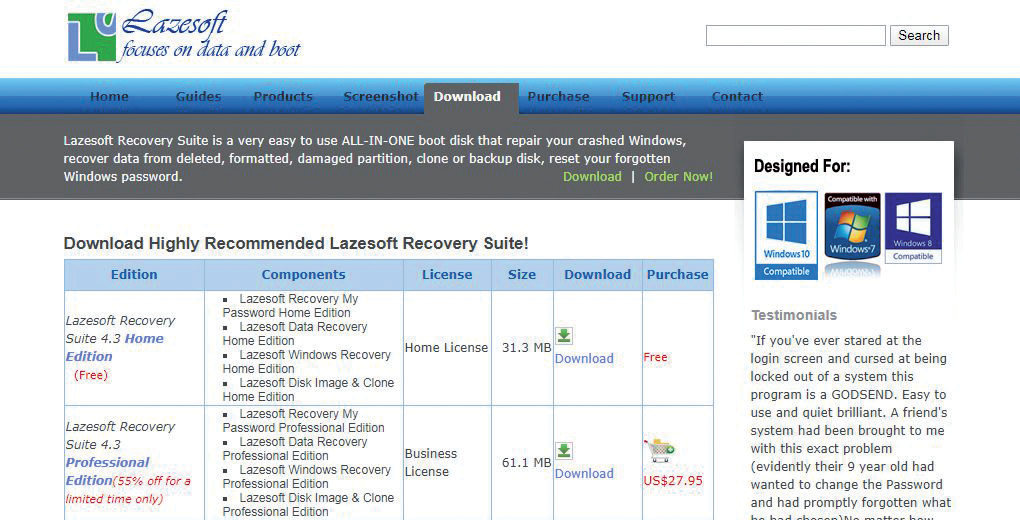Image resolution: width=1020 pixels, height=520 pixels.
Task: Click the (Free) label under Home Edition
Action: 90,375
